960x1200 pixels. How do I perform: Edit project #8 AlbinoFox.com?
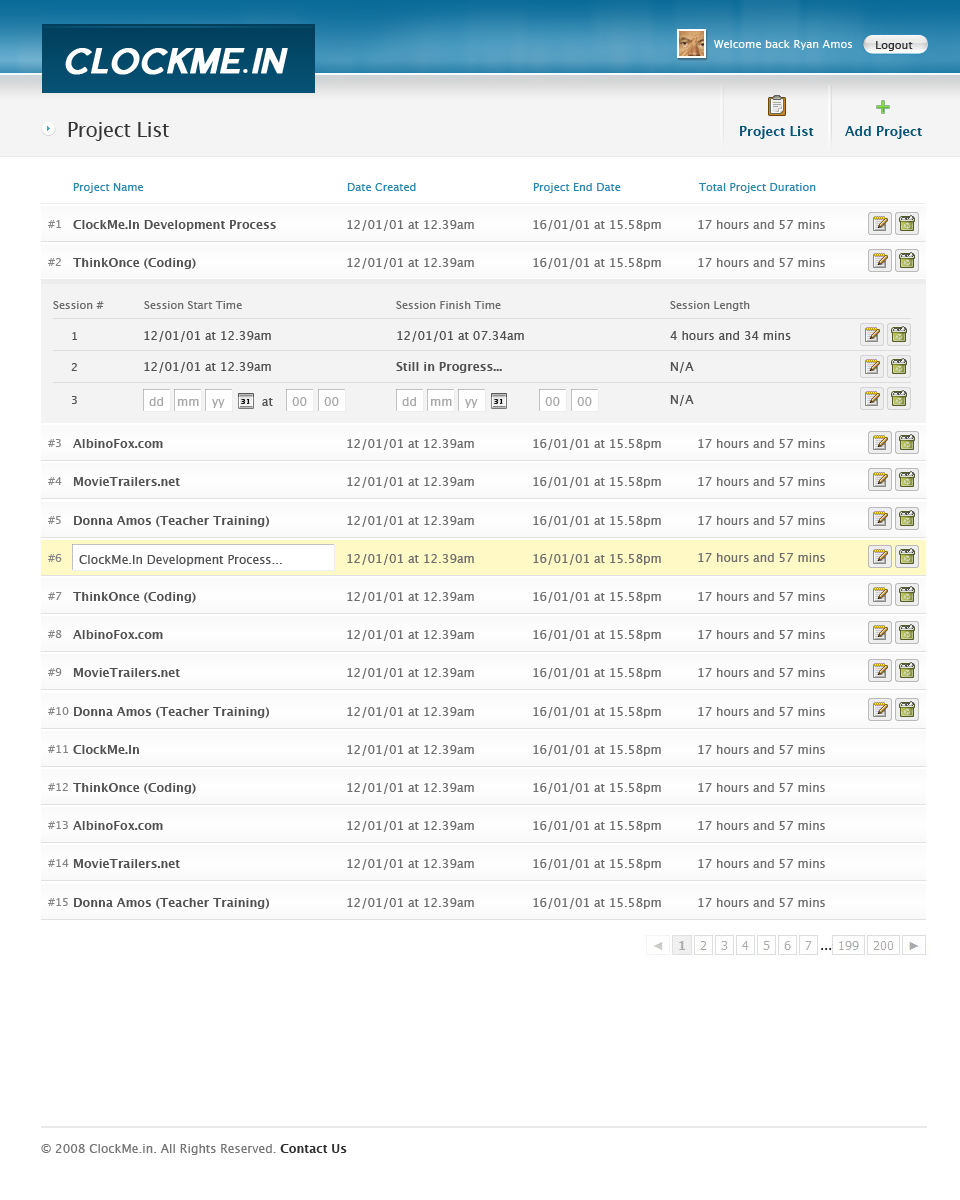click(x=880, y=633)
